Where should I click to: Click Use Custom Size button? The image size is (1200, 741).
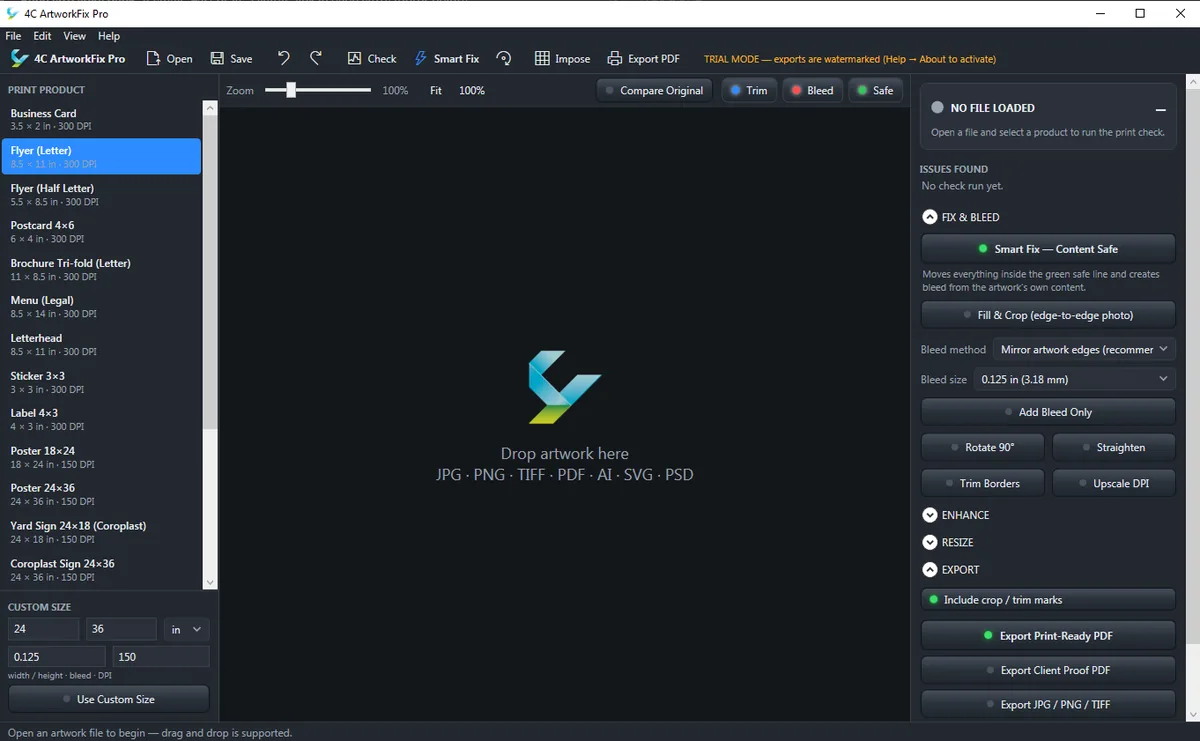pyautogui.click(x=108, y=699)
